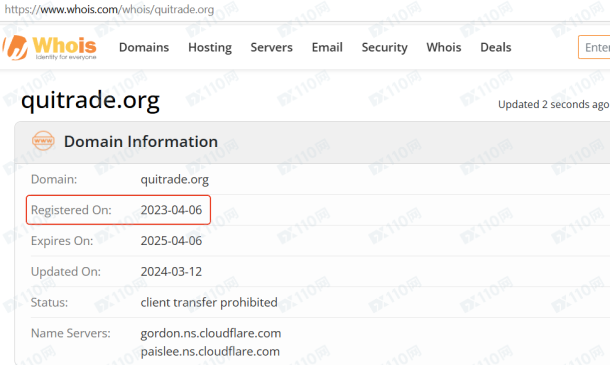The height and width of the screenshot is (365, 610).
Task: Open the Servers menu
Action: click(272, 47)
